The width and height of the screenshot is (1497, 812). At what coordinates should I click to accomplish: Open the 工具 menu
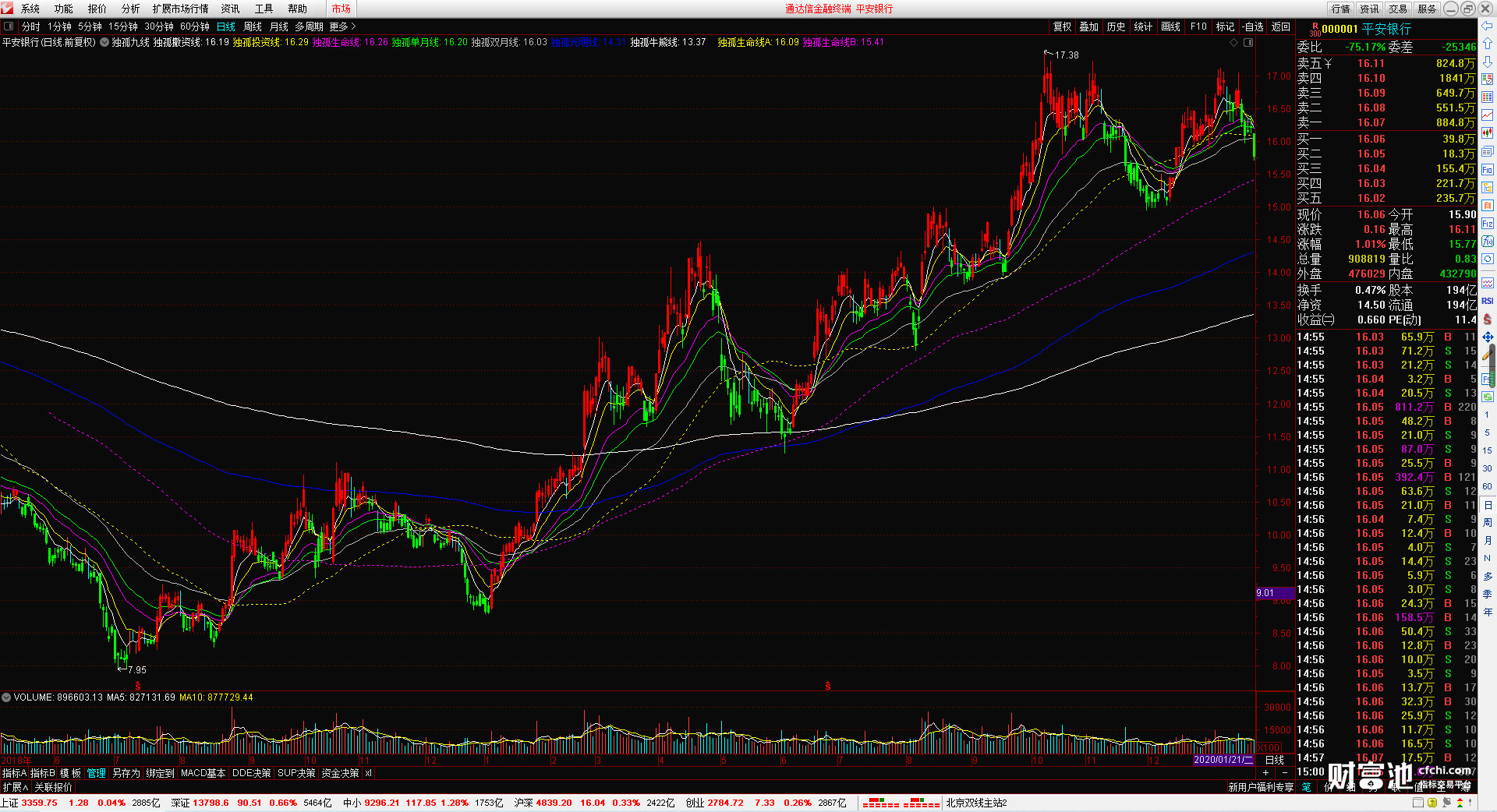click(x=264, y=9)
